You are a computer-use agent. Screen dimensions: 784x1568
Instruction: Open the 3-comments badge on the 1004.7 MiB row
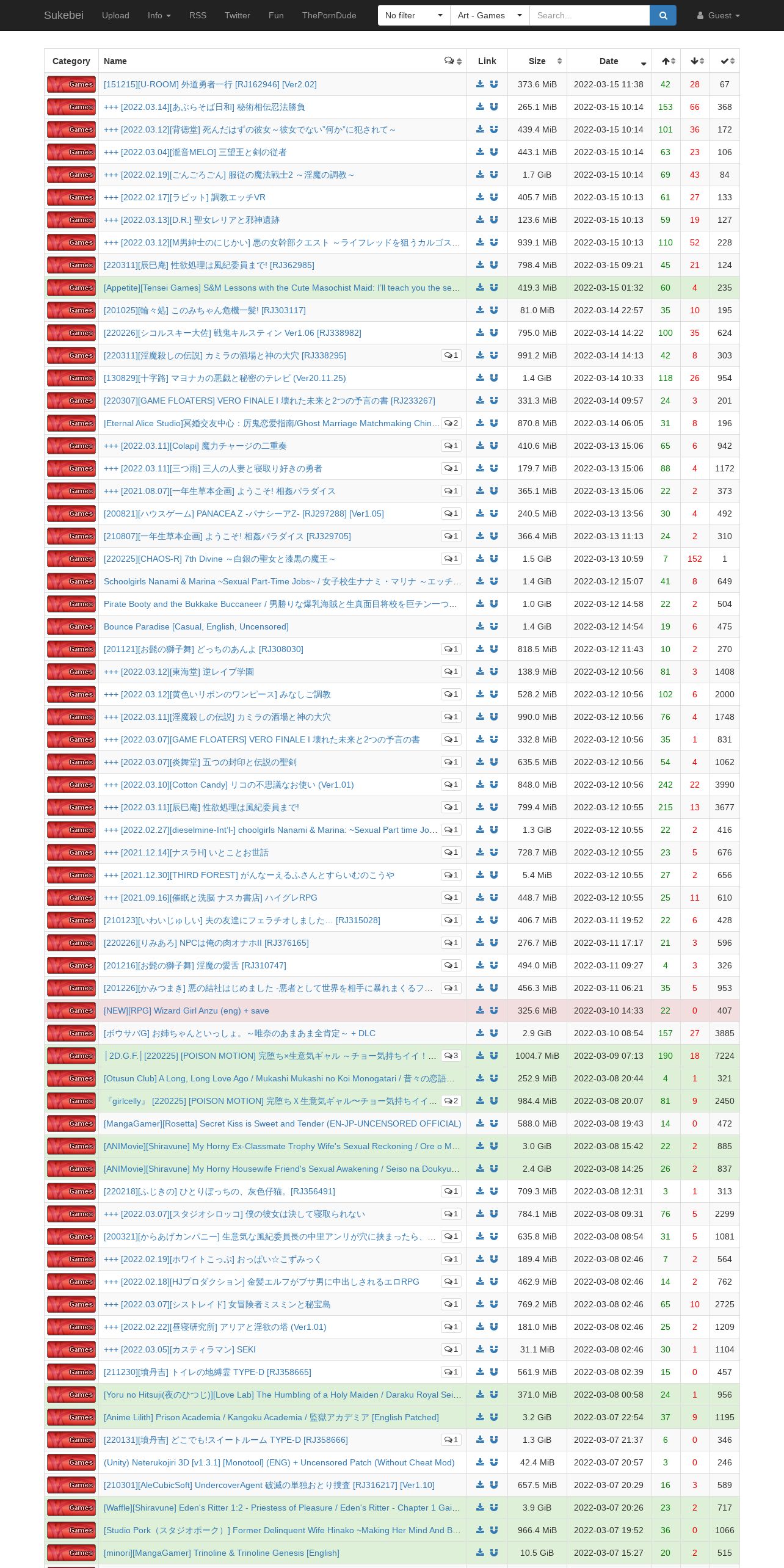coord(451,1056)
